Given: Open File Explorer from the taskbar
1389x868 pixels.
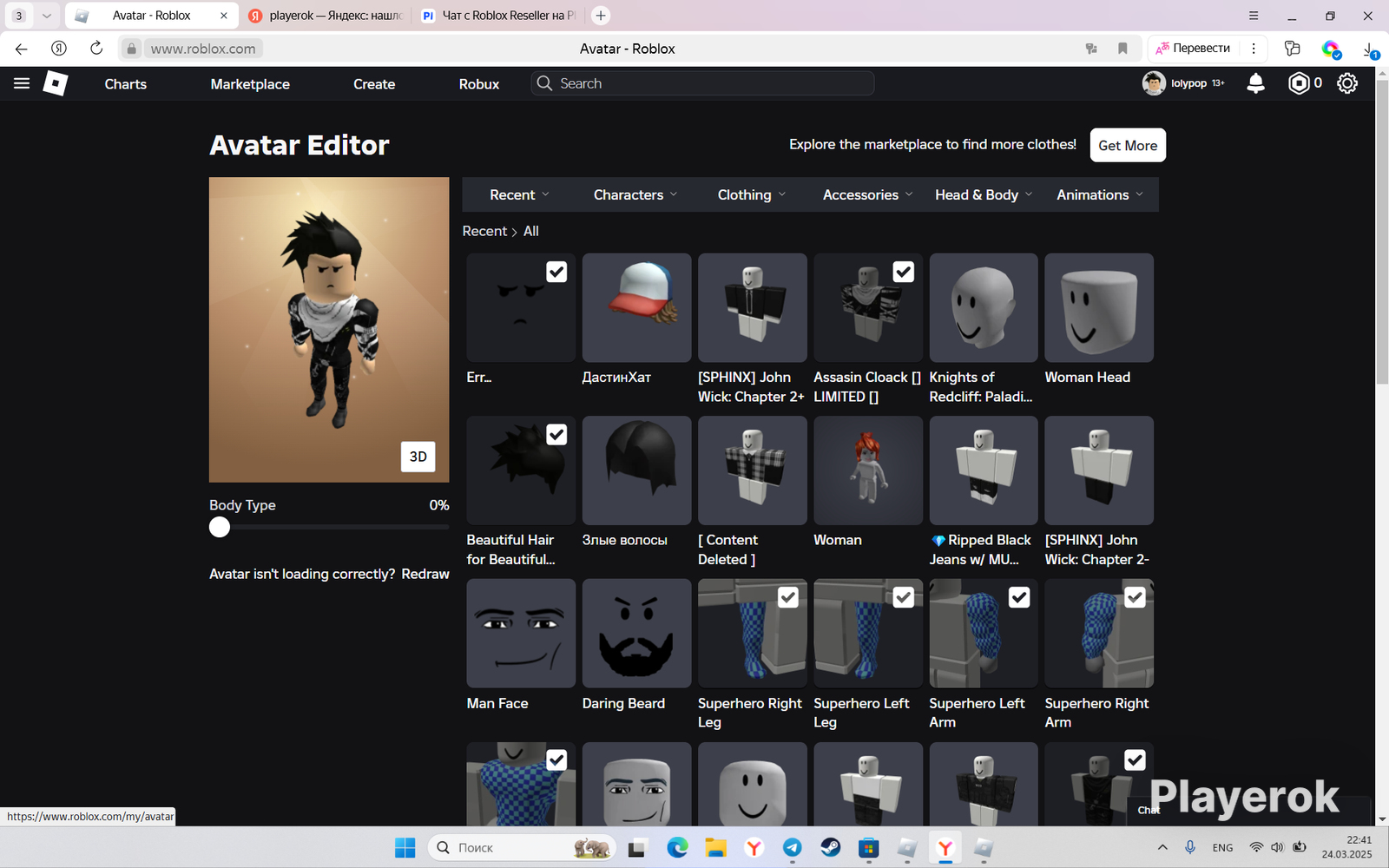Looking at the screenshot, I should [715, 847].
